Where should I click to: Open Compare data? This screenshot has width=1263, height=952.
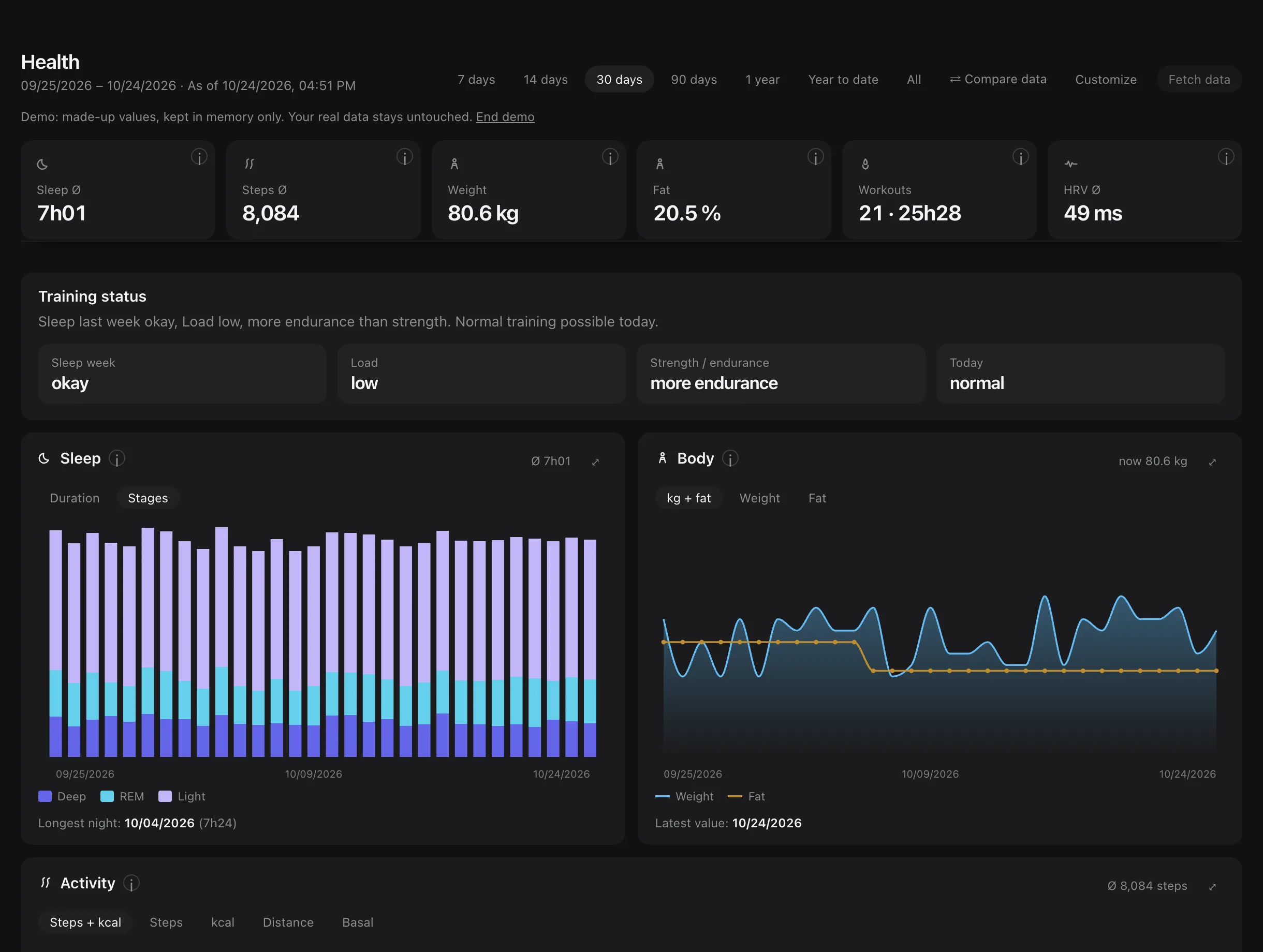point(998,79)
